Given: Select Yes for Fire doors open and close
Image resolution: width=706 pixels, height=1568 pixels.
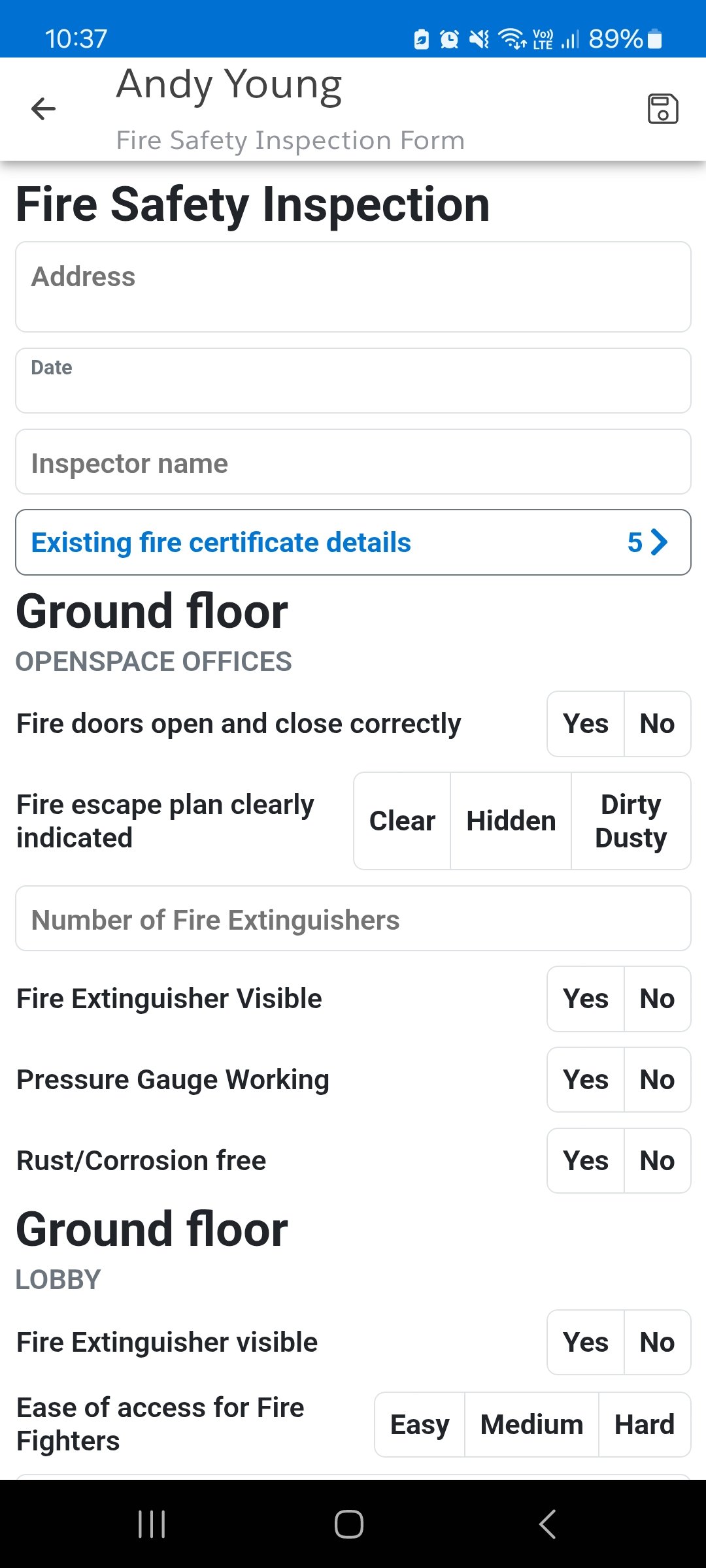Looking at the screenshot, I should click(586, 724).
